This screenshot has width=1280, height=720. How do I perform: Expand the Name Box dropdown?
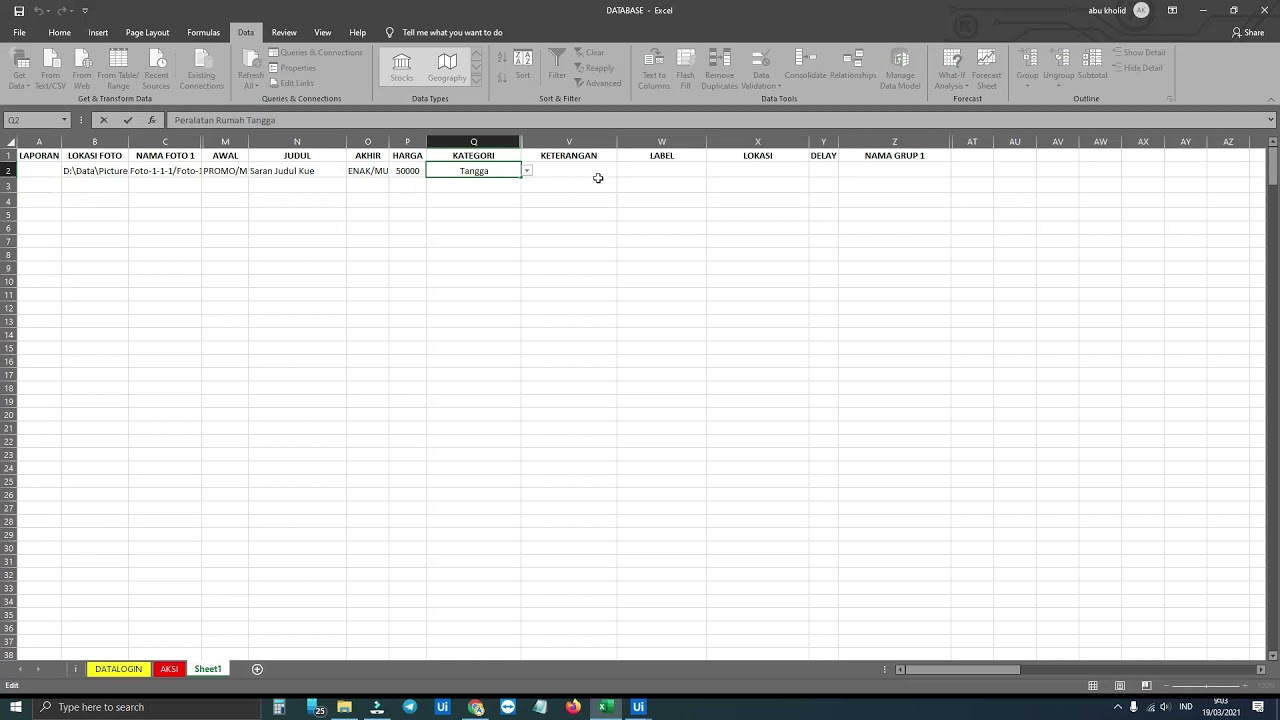[64, 120]
